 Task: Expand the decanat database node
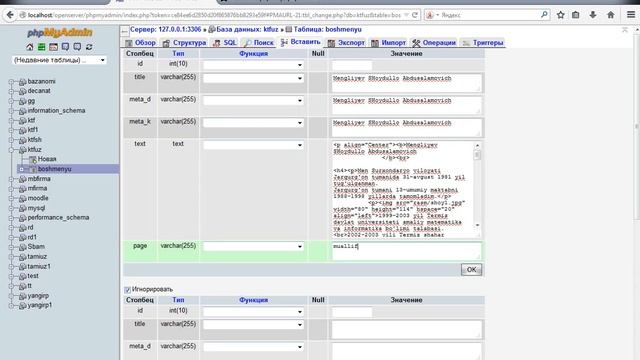pyautogui.click(x=11, y=91)
